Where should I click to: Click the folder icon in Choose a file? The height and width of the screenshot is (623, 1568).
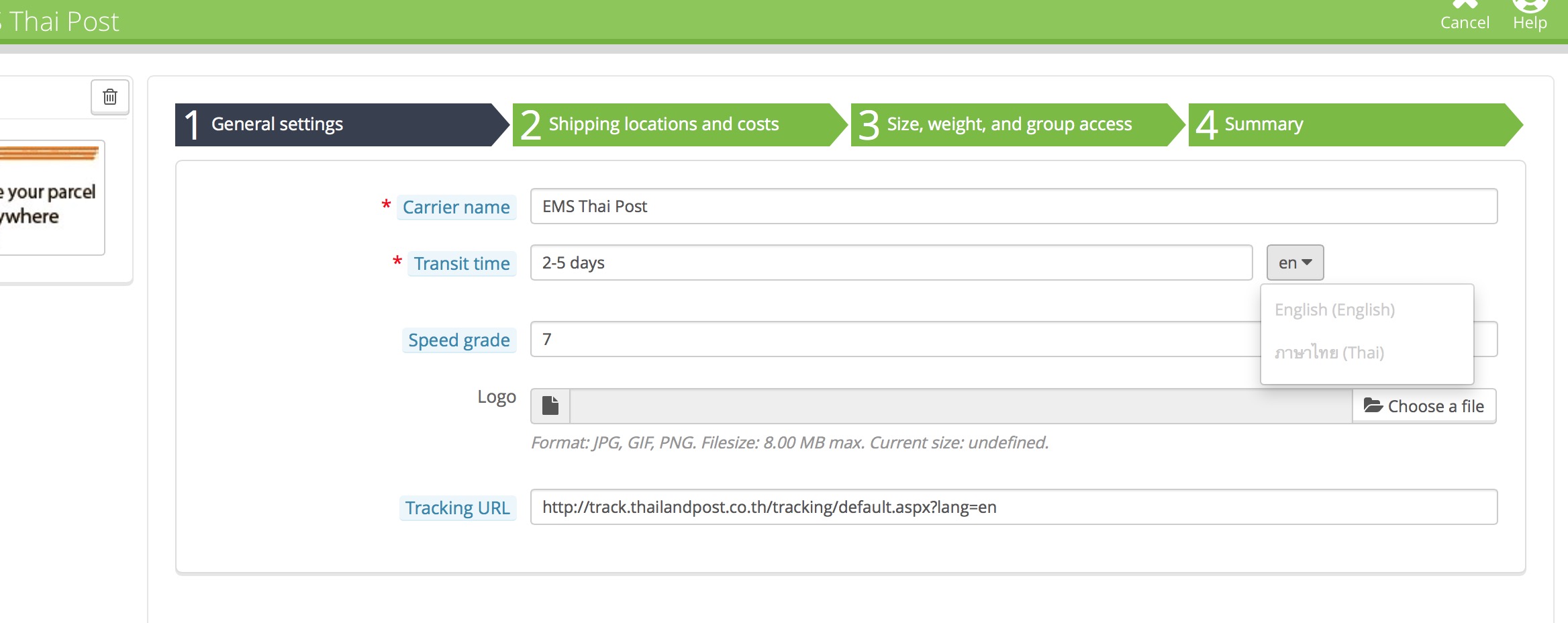coord(1373,405)
